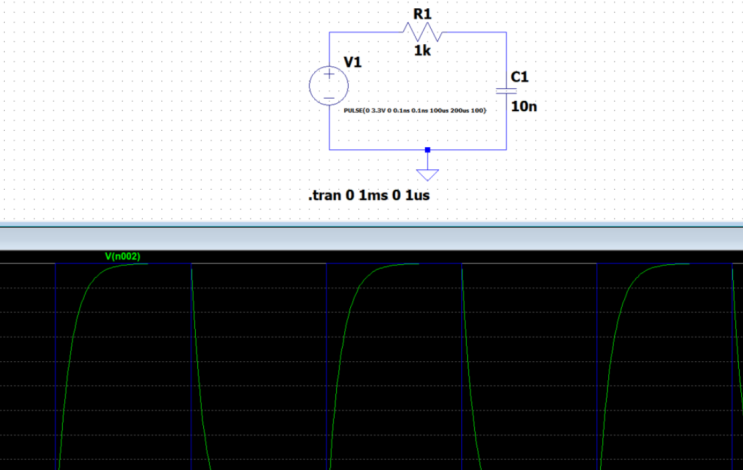Click the 10n capacitor value
The width and height of the screenshot is (743, 470).
point(524,107)
